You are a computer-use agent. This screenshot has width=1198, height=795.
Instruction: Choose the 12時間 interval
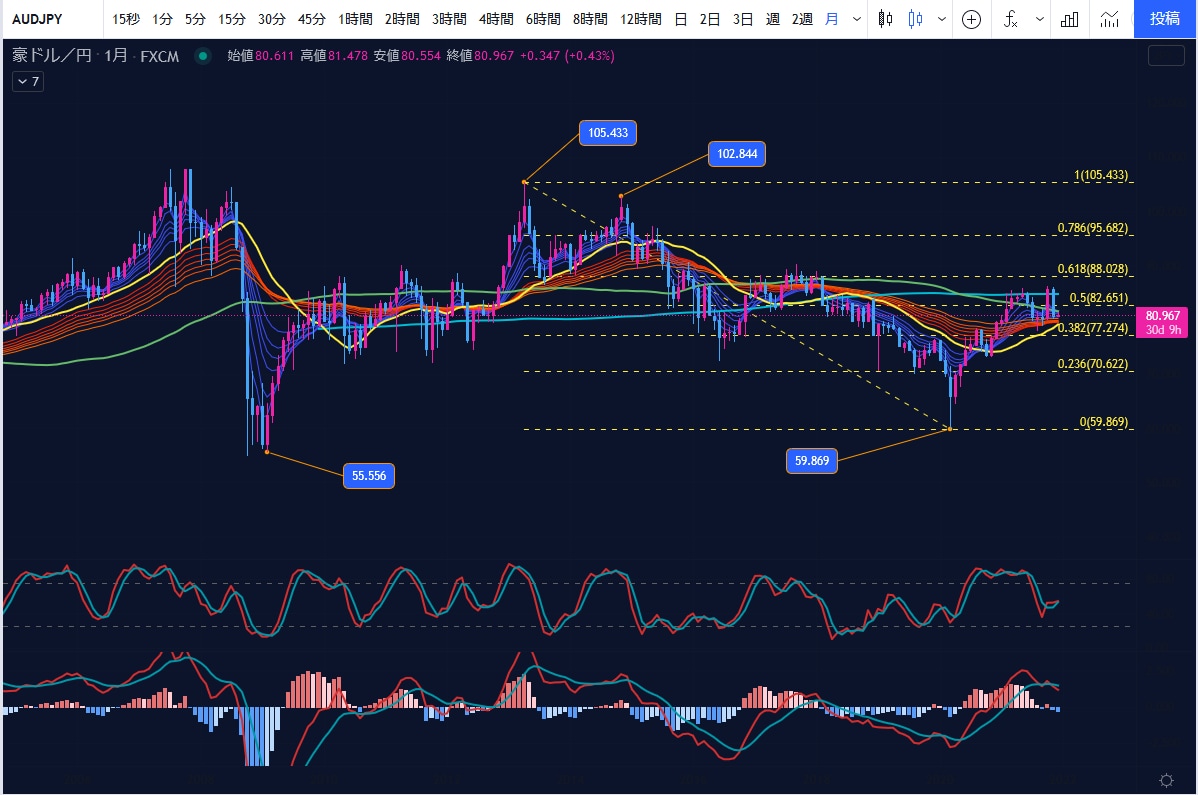640,19
